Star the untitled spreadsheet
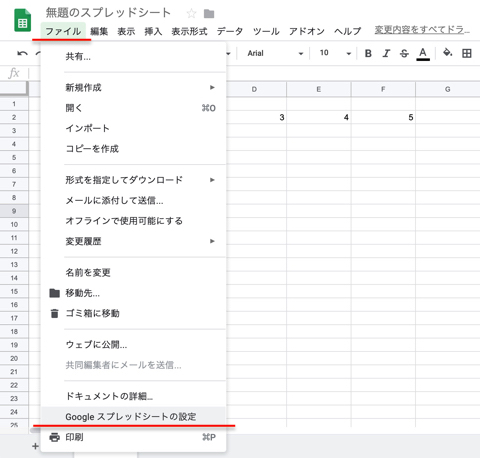 coord(191,13)
